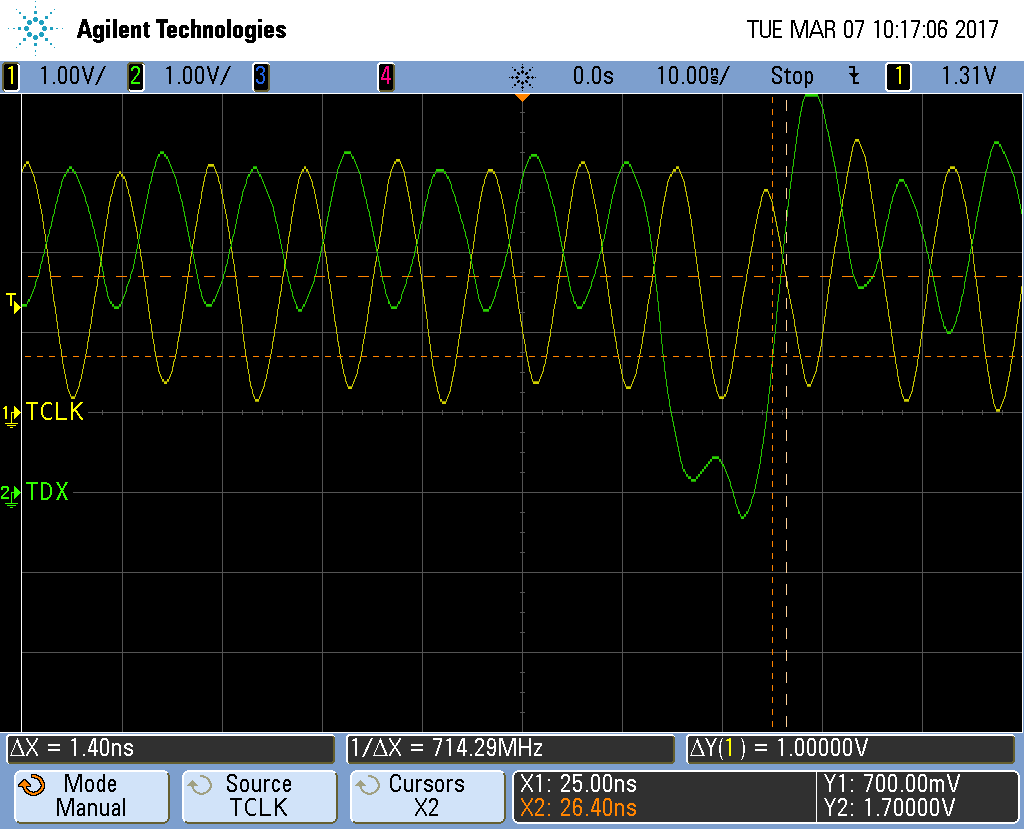Click the blue channel 3 indicator

pyautogui.click(x=260, y=76)
